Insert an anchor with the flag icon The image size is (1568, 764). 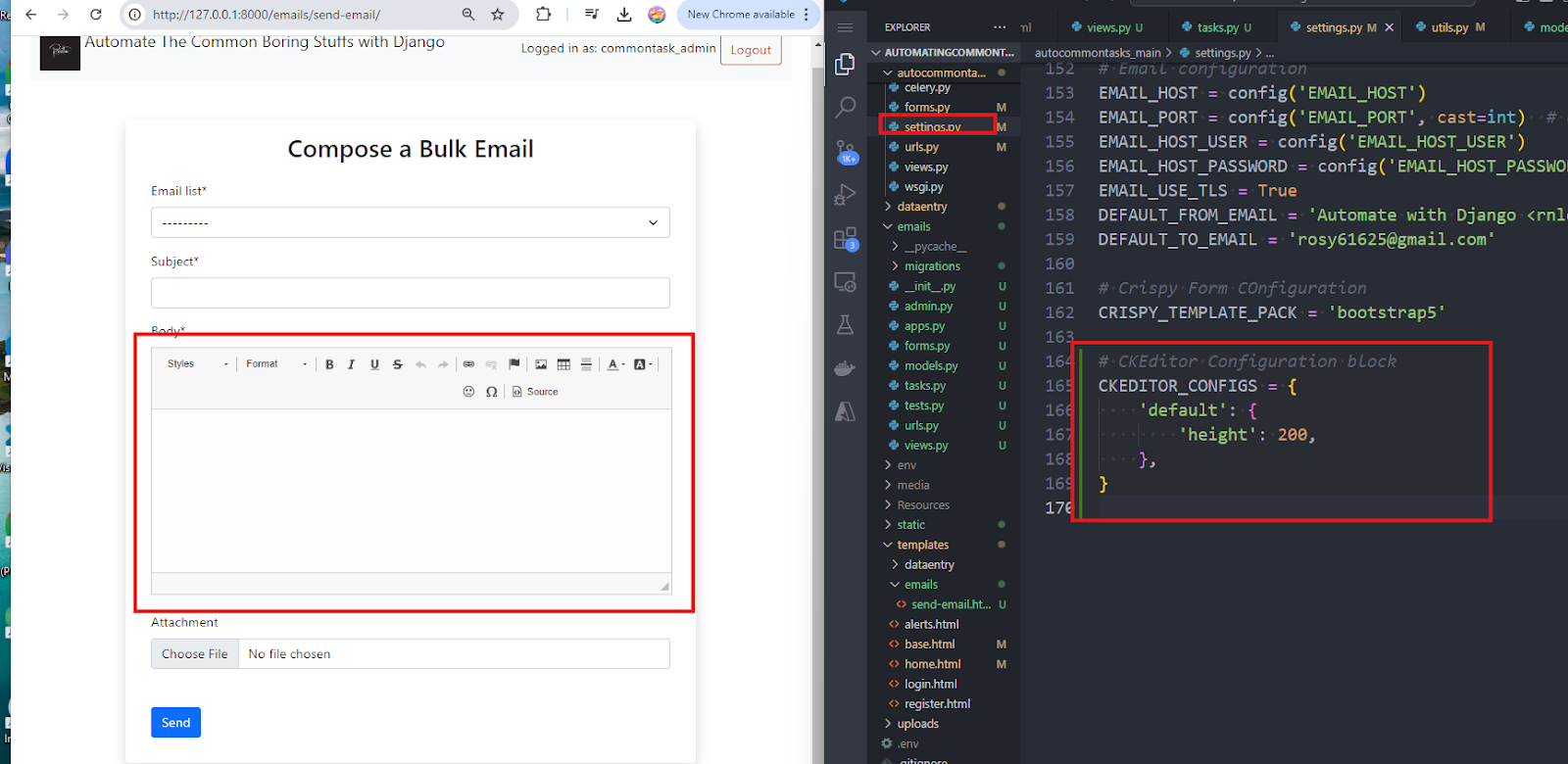(514, 364)
